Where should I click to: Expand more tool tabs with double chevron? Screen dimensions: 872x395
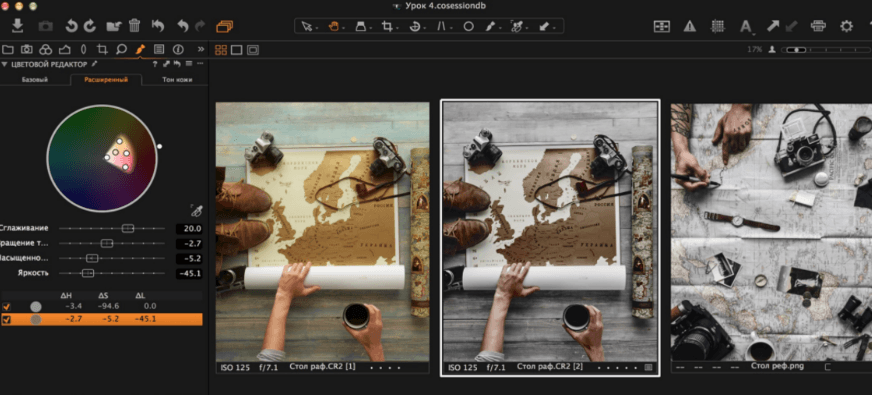[201, 49]
